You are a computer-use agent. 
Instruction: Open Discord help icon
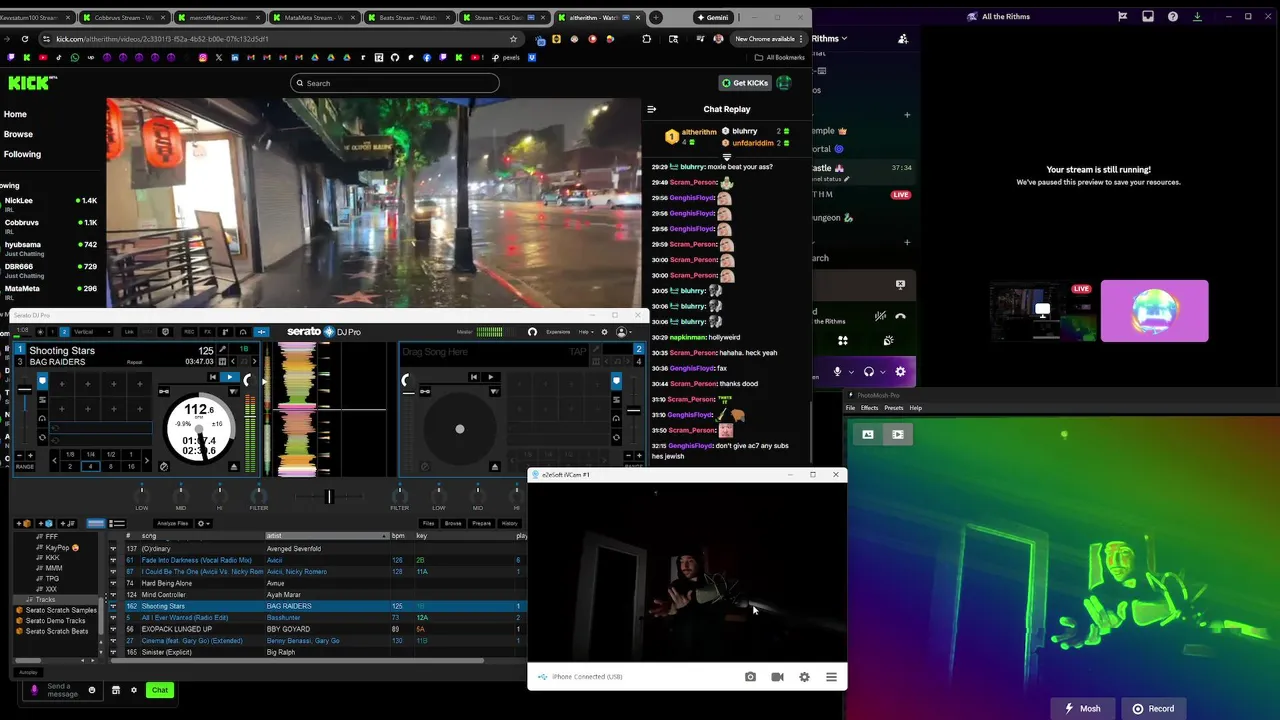(x=1173, y=16)
